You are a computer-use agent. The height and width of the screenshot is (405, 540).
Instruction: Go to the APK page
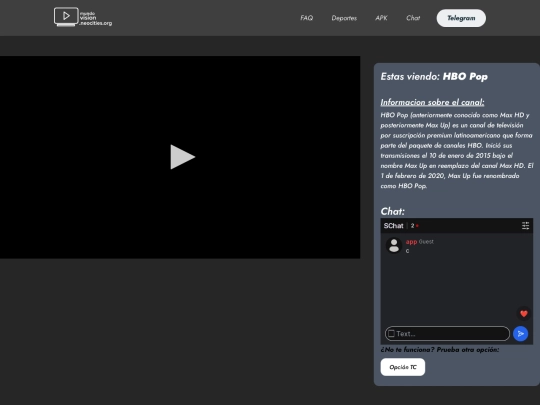click(x=381, y=18)
